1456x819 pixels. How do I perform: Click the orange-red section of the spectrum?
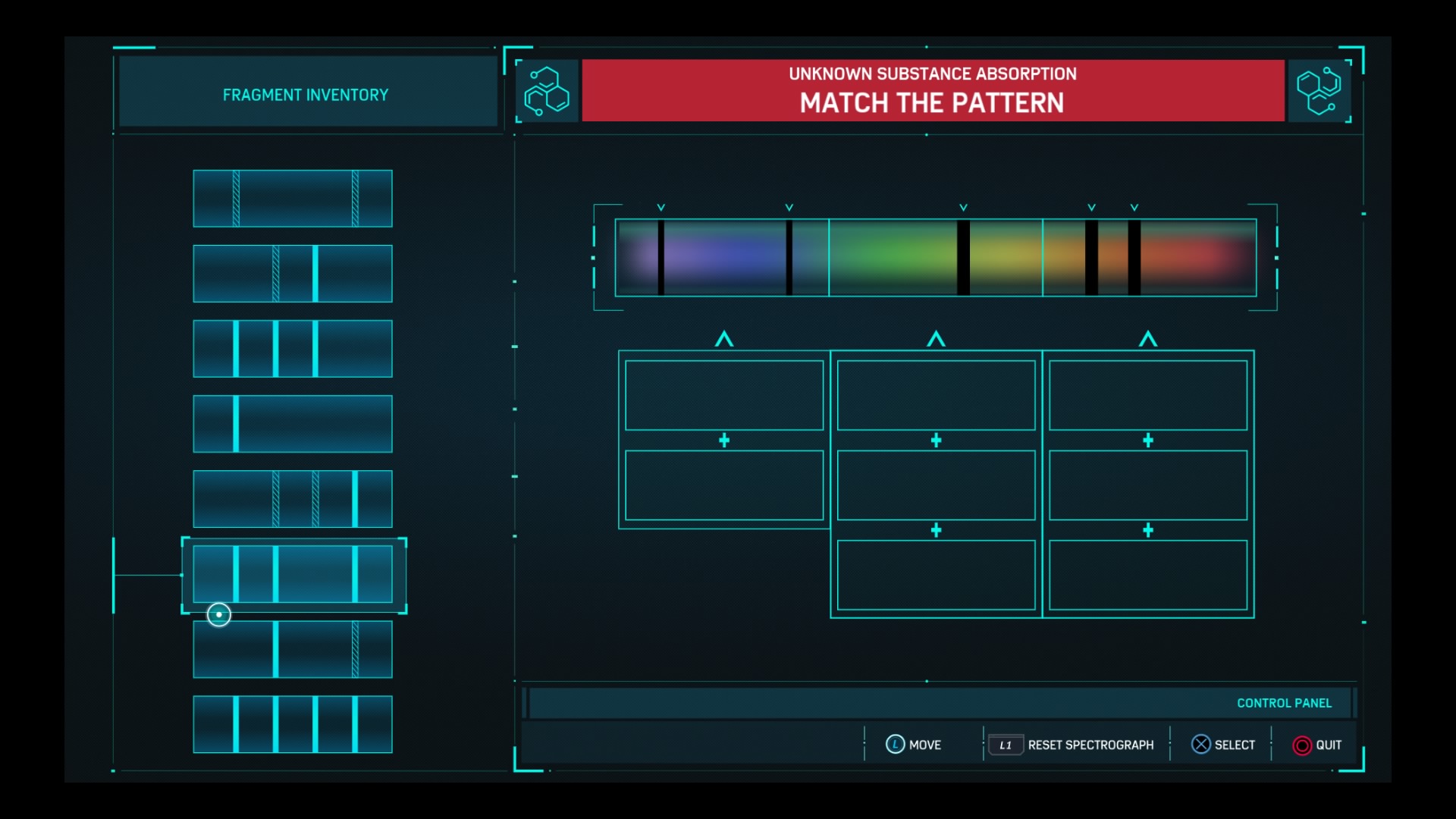coord(1150,258)
